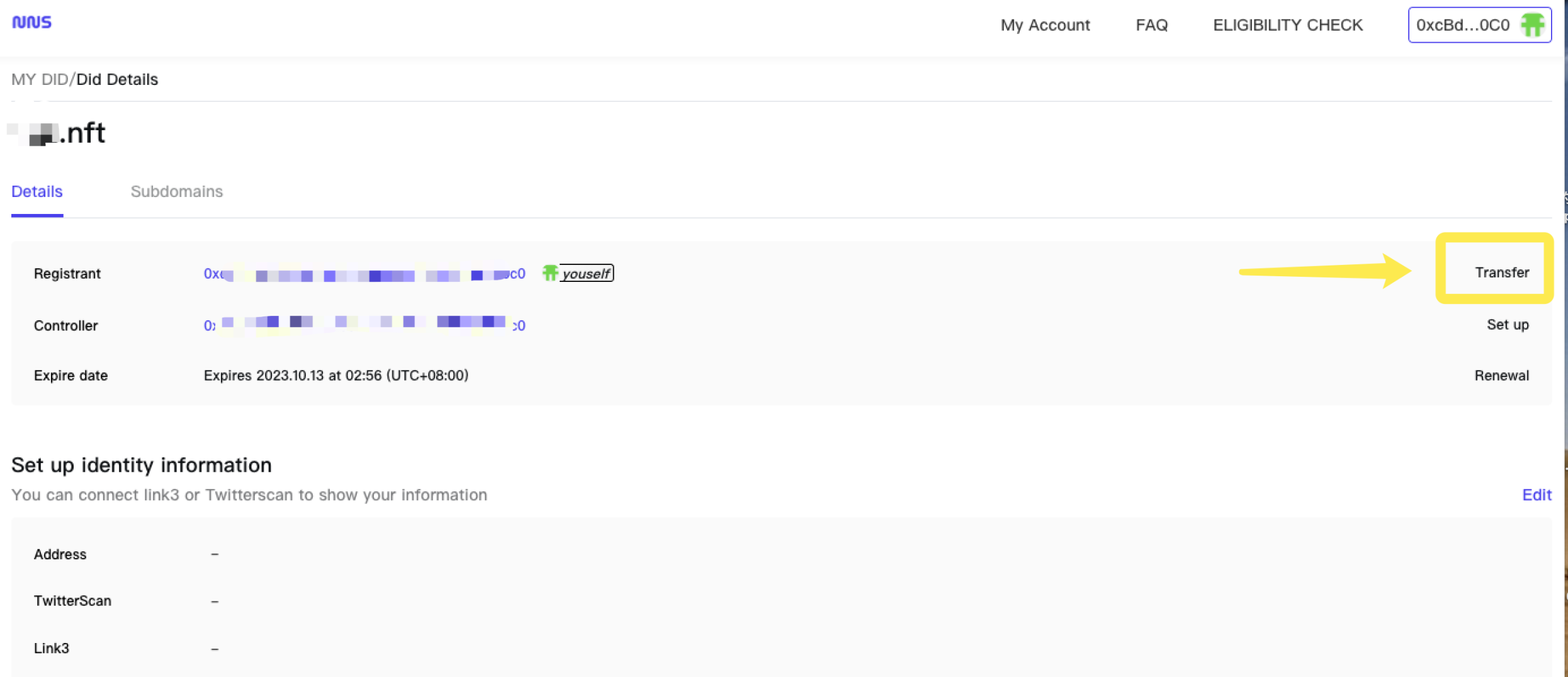This screenshot has width=1568, height=677.
Task: Click the .nft domain name heading
Action: click(66, 133)
